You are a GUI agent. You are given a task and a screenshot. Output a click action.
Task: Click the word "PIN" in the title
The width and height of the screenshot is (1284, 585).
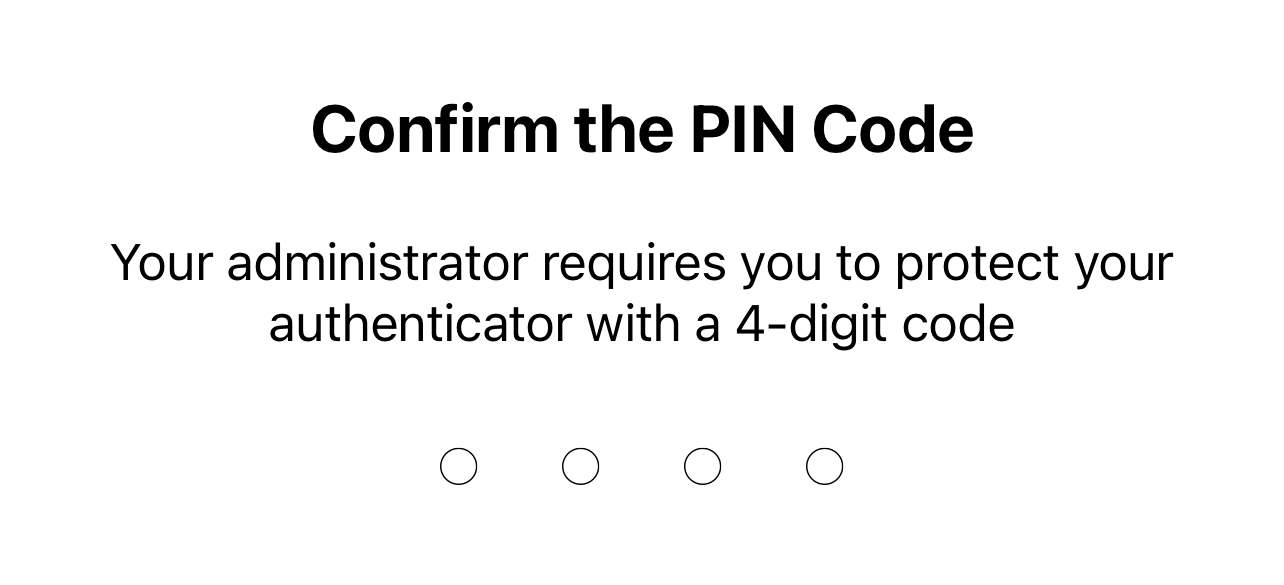pyautogui.click(x=742, y=130)
